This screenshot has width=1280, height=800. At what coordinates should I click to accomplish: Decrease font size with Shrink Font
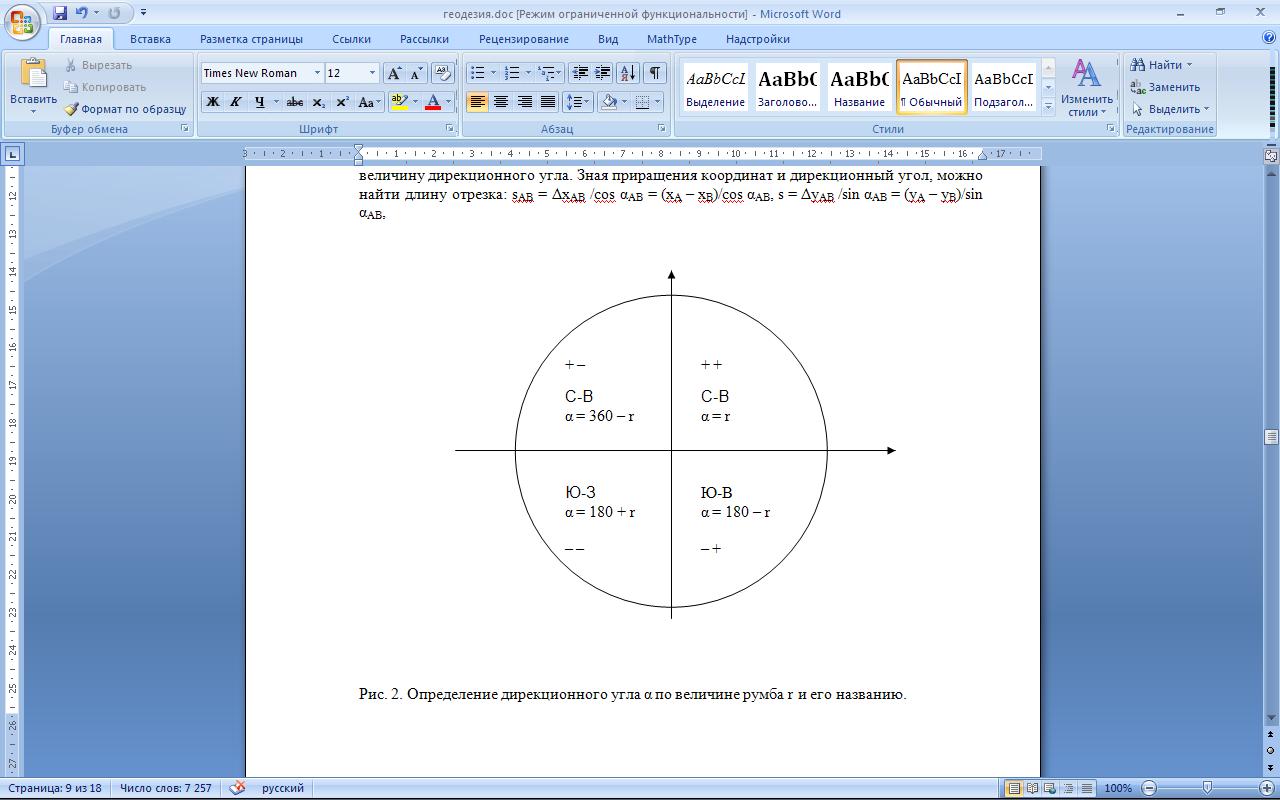[416, 73]
